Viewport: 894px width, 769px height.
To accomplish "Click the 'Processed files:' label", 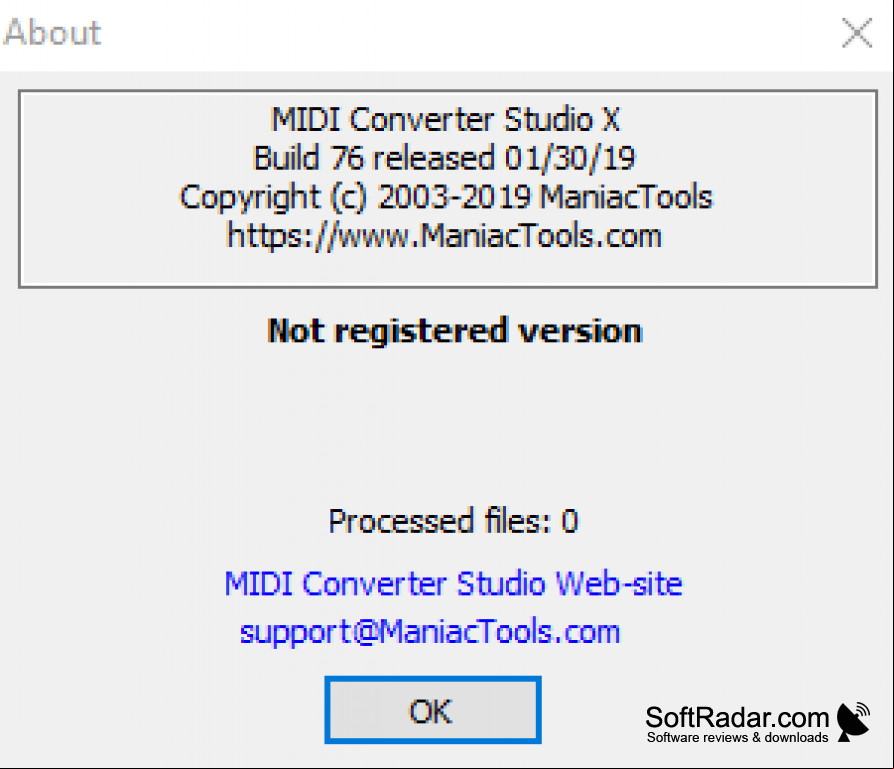I will 440,521.
